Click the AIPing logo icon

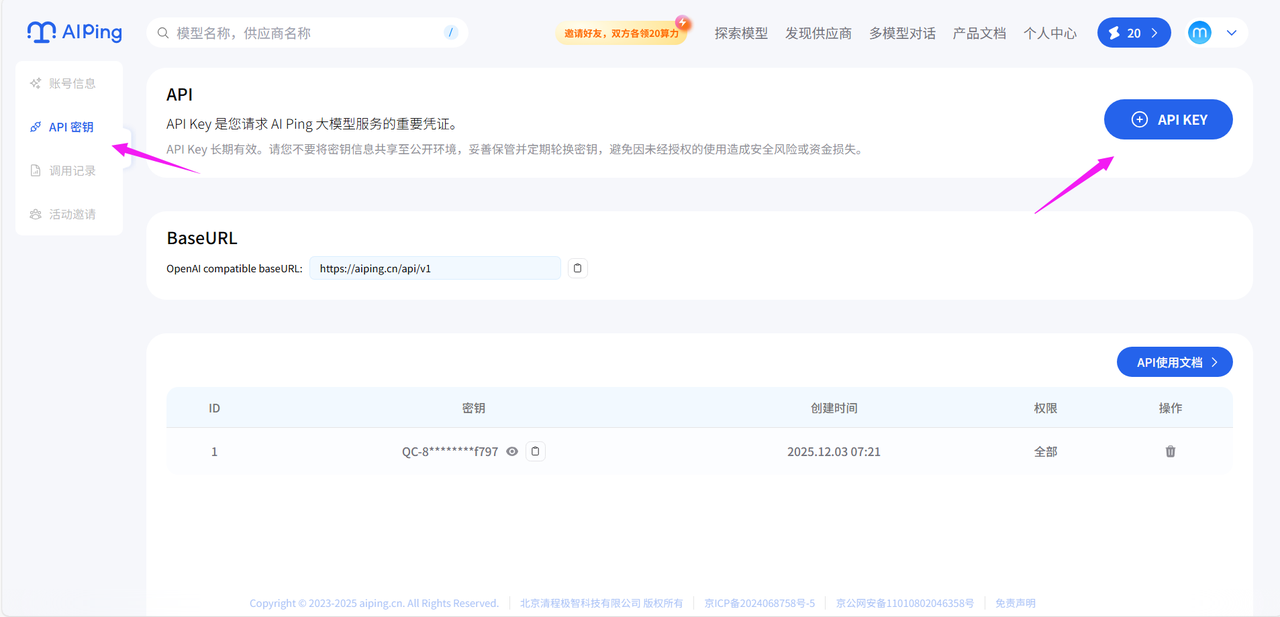[40, 31]
